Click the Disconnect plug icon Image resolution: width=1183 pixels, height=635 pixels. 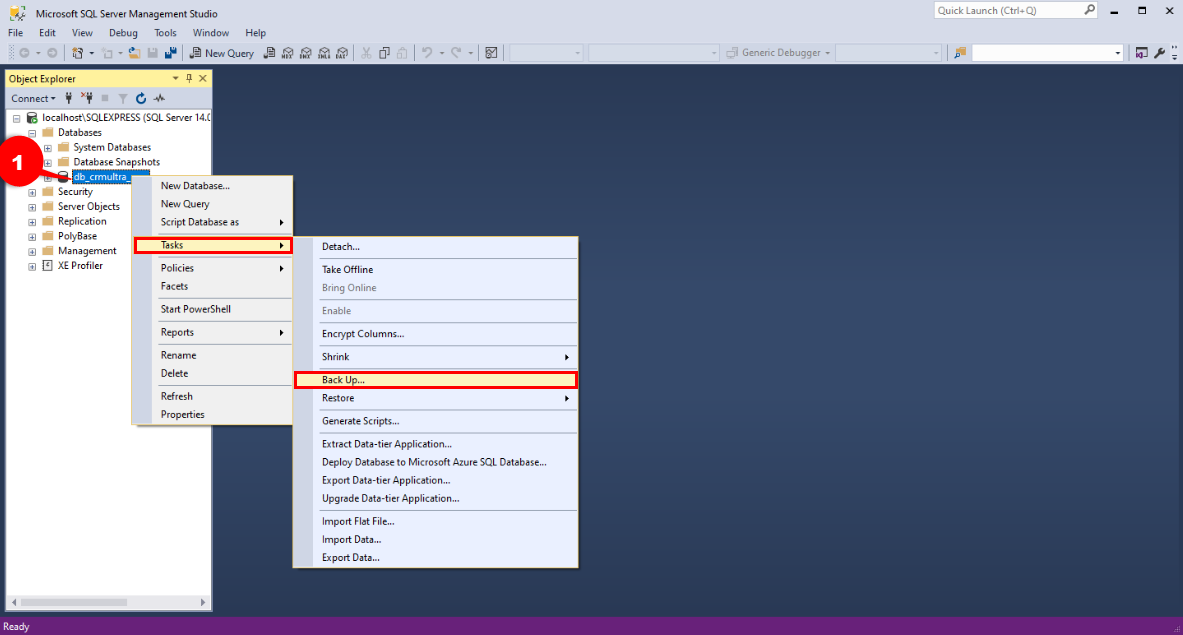(x=87, y=98)
